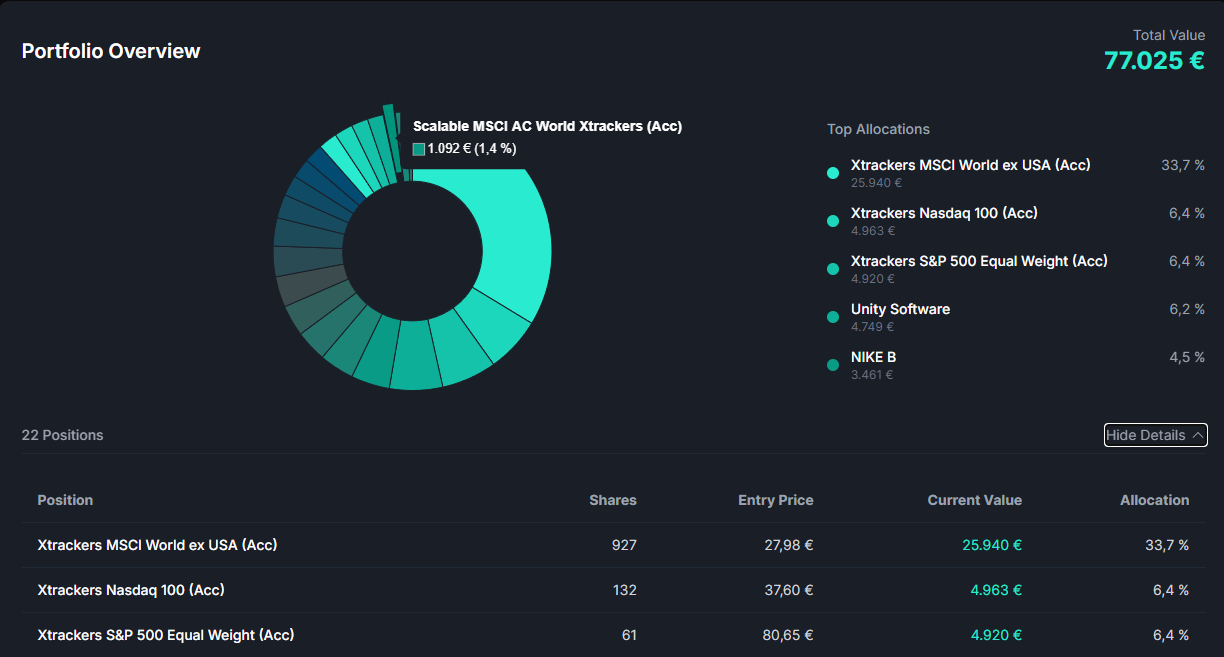The image size is (1224, 657).
Task: Select the Xtrackers MSCI World ex USA allocation dot
Action: click(832, 172)
